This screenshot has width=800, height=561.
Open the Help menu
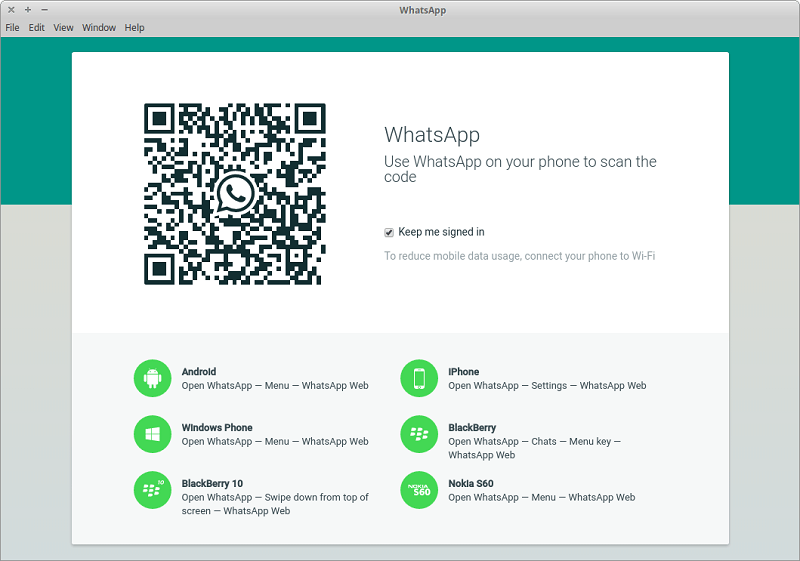pos(134,28)
